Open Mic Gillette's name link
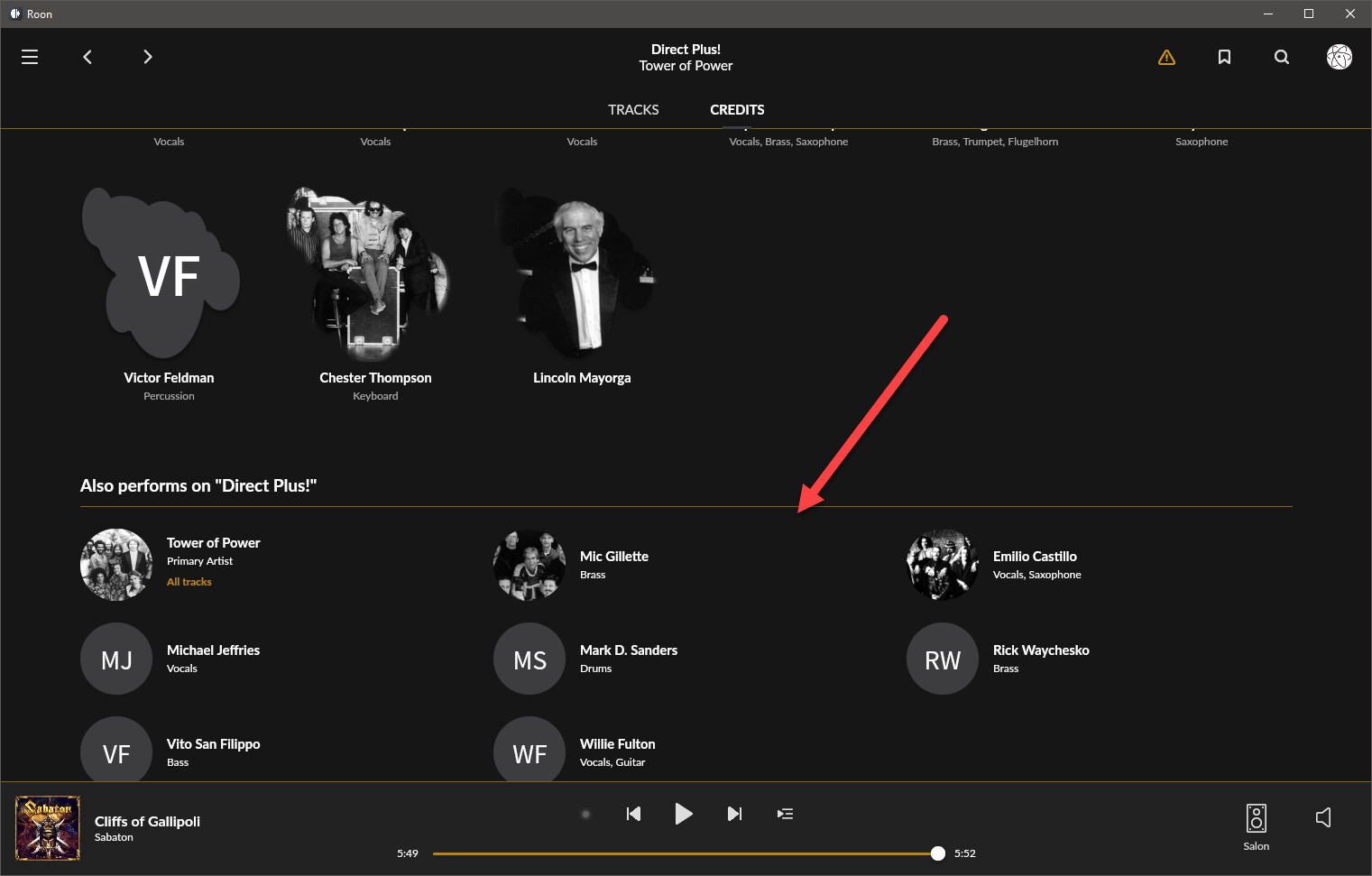1372x876 pixels. (614, 557)
